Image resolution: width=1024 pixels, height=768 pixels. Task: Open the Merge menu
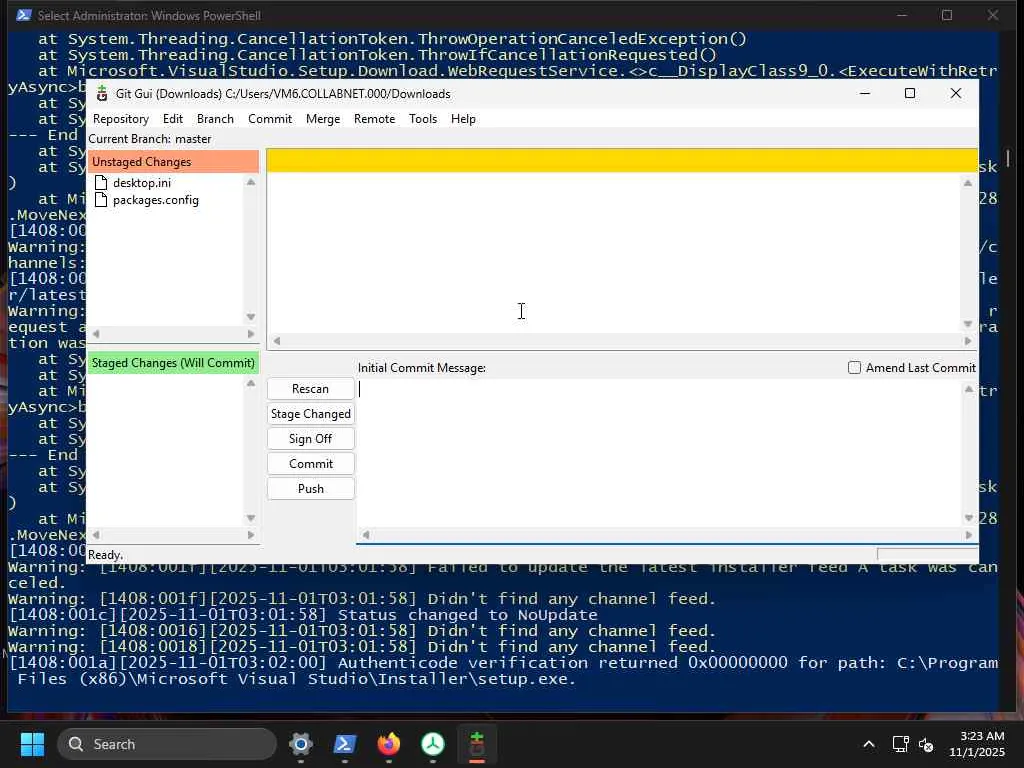(x=323, y=119)
